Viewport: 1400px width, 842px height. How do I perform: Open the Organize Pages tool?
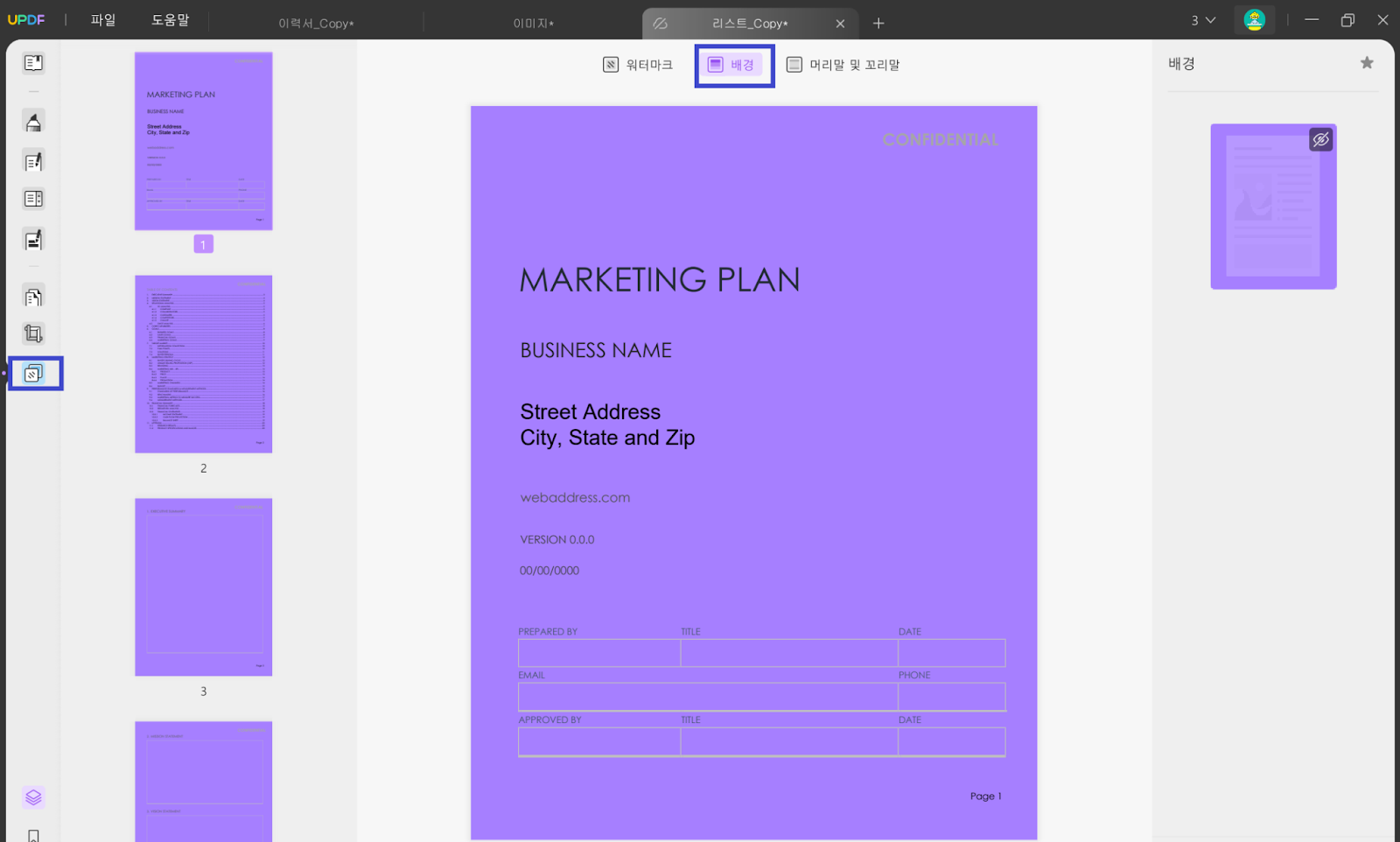33,298
